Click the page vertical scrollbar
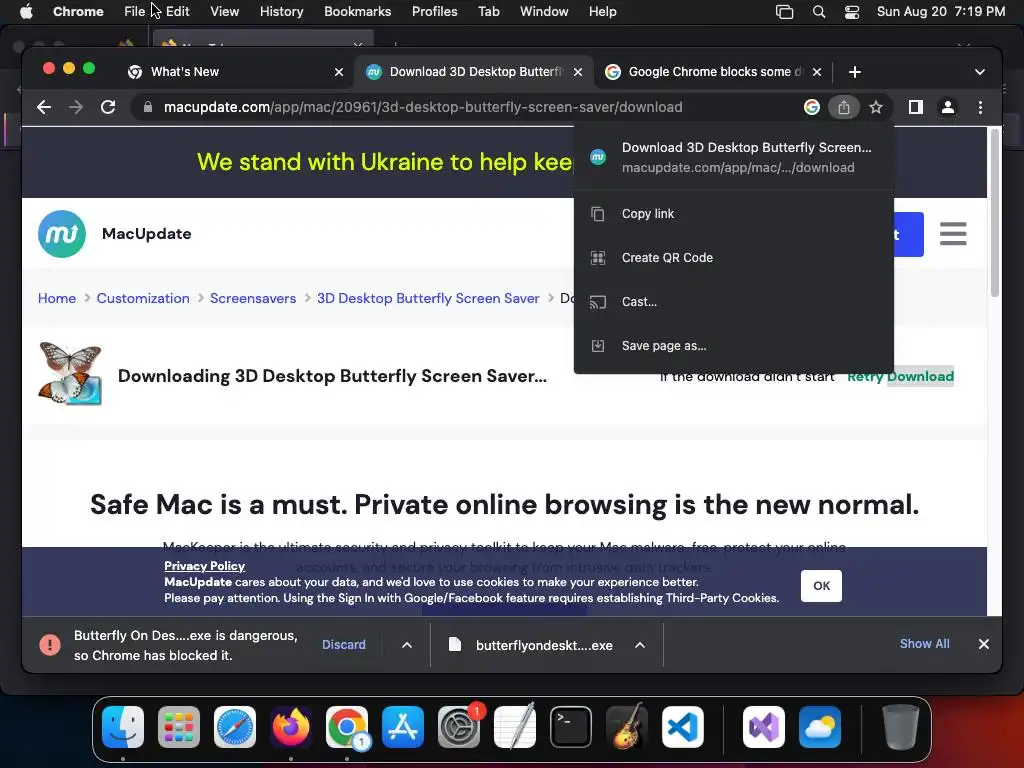The image size is (1024, 768). pyautogui.click(x=995, y=214)
